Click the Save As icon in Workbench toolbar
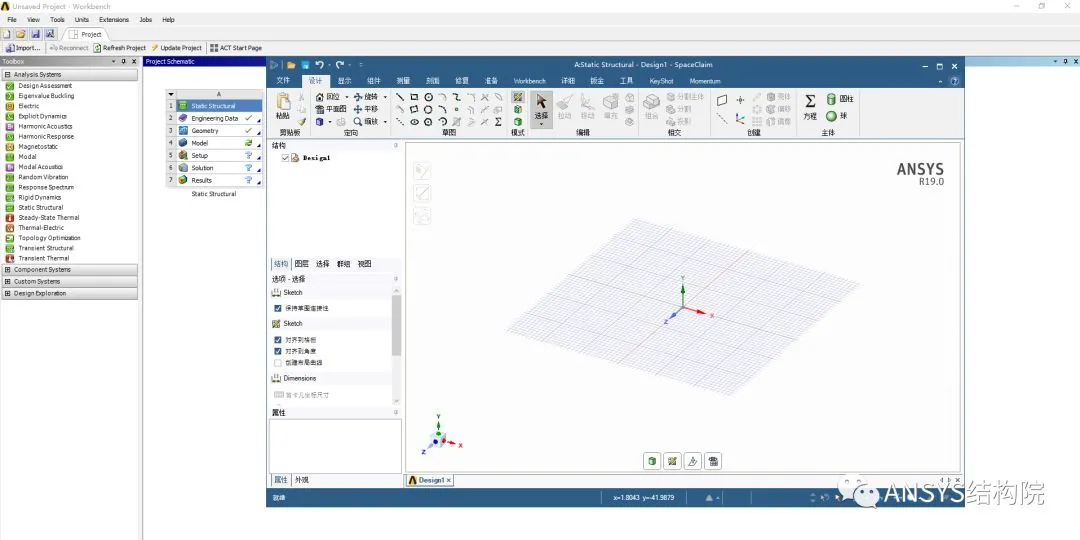Viewport: 1080px width, 540px height. (x=50, y=34)
